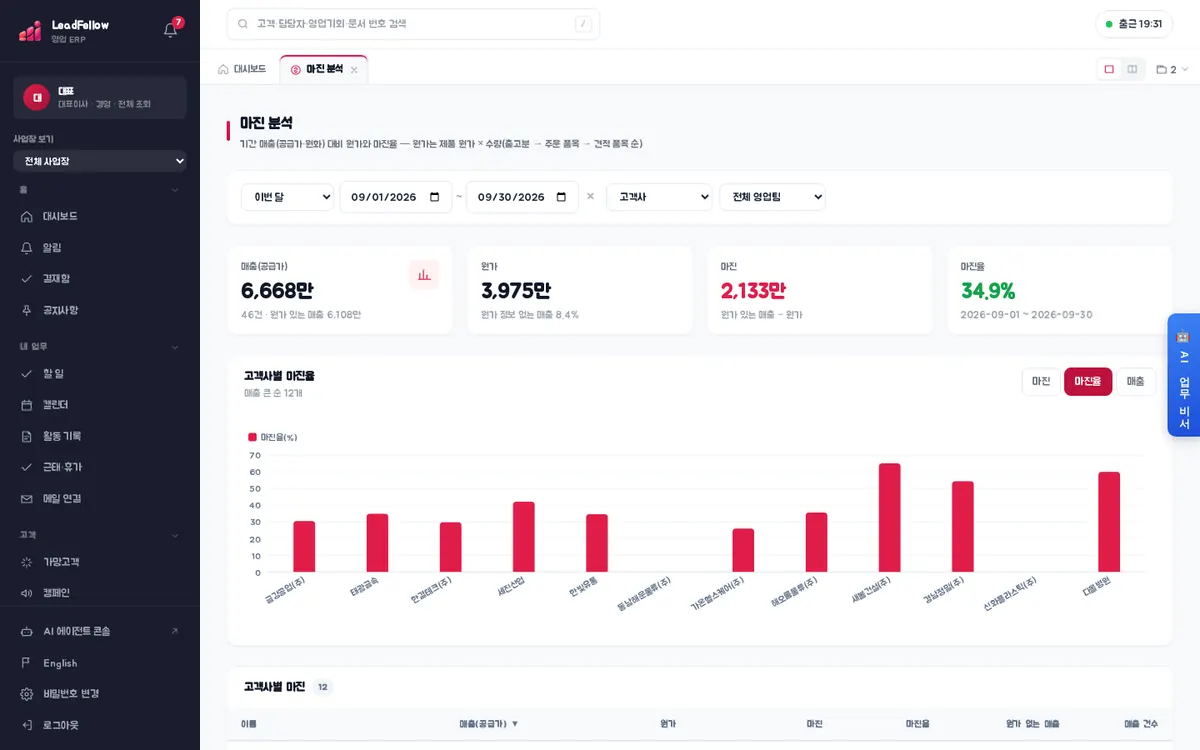
Task: Click the LeadFellow logo icon
Action: tap(30, 30)
